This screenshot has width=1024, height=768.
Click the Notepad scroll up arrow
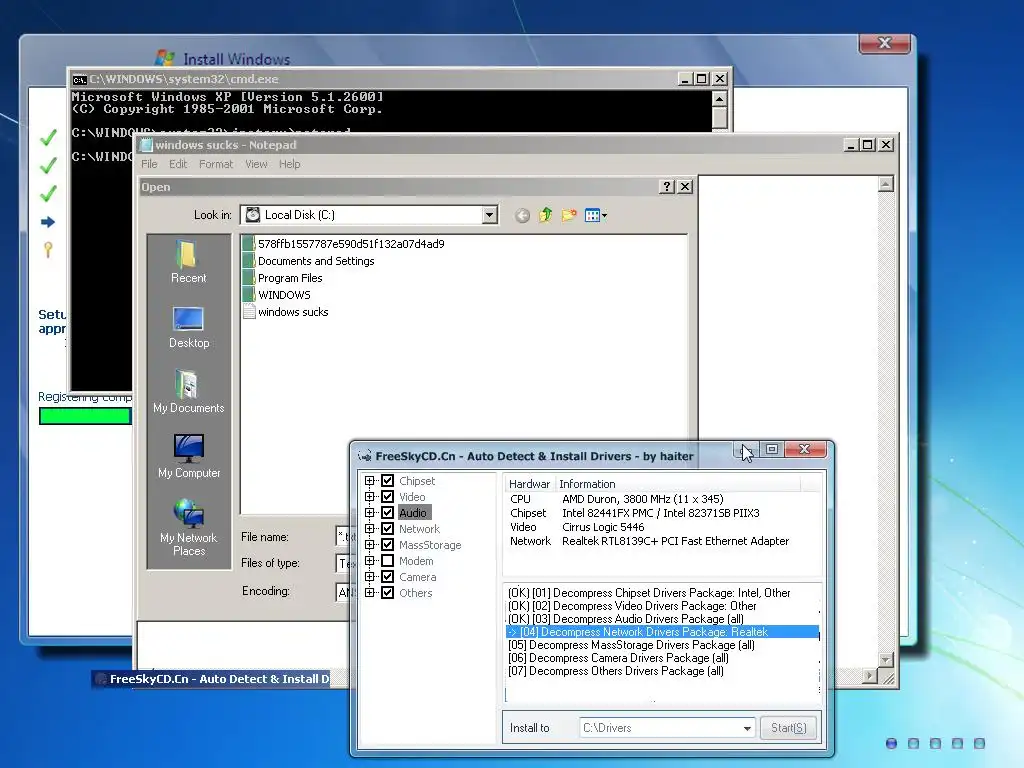886,185
